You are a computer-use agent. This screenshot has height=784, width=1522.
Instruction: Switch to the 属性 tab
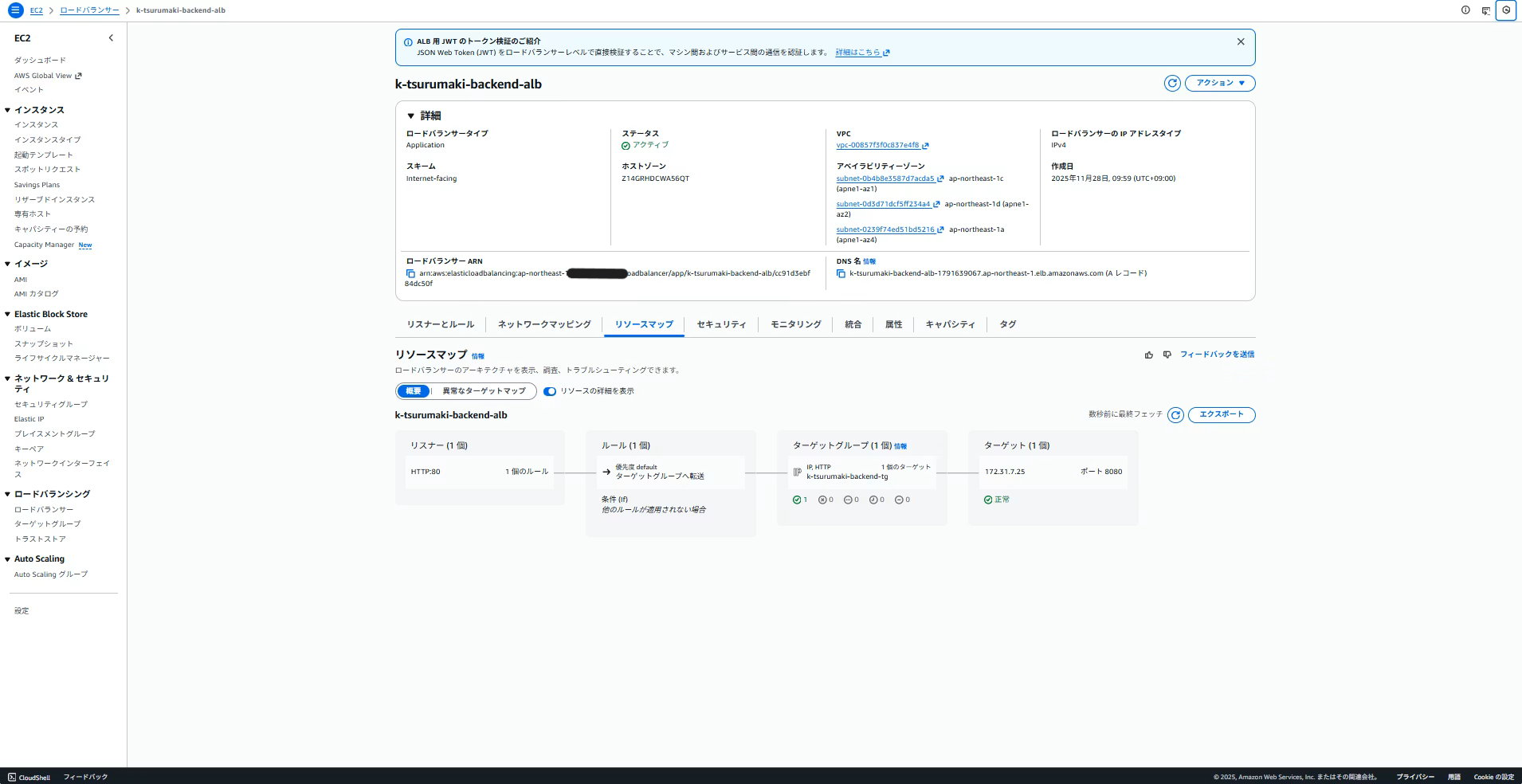894,324
